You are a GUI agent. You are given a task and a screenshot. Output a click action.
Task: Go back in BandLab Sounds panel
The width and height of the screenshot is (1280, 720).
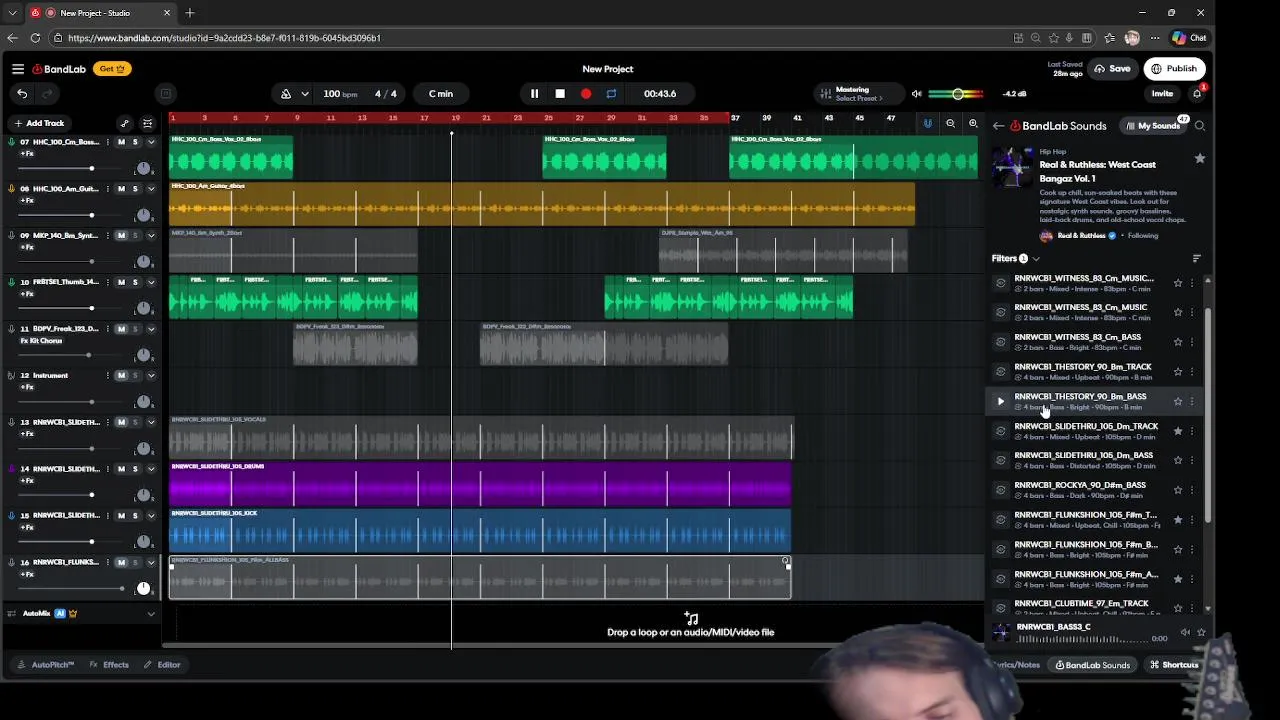(998, 126)
